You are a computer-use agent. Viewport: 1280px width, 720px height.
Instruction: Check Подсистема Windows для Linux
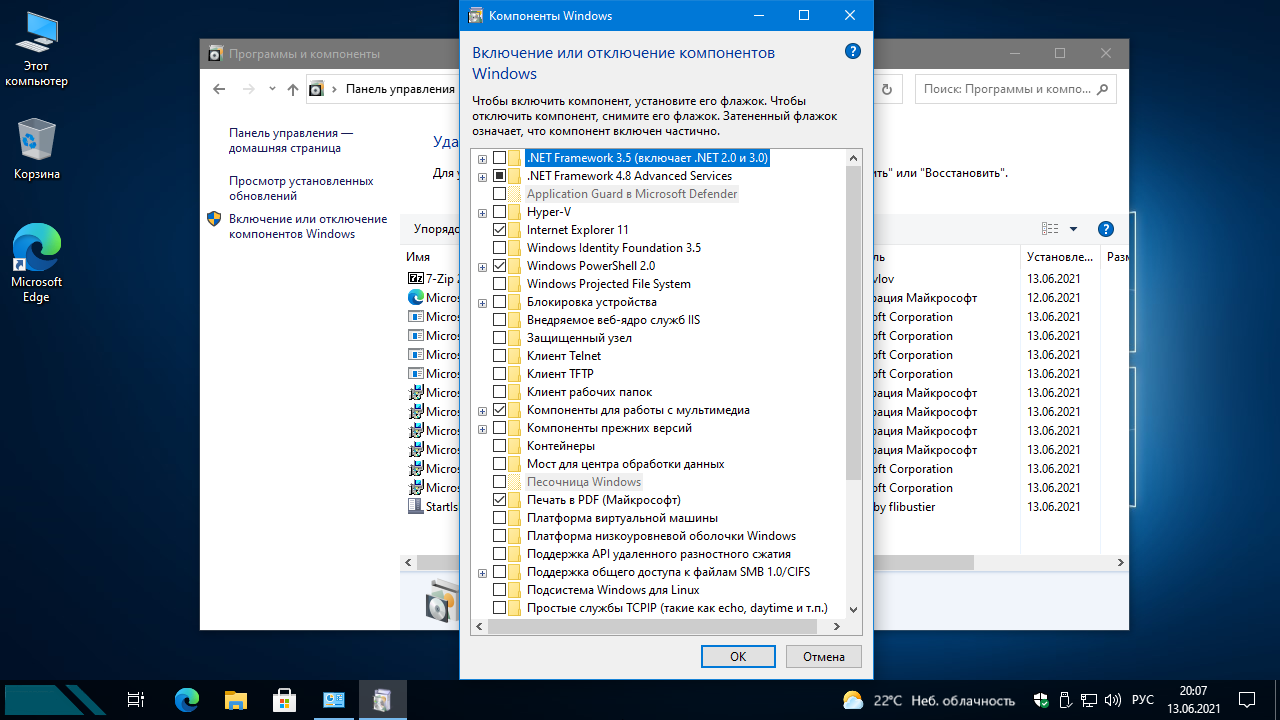[x=500, y=590]
